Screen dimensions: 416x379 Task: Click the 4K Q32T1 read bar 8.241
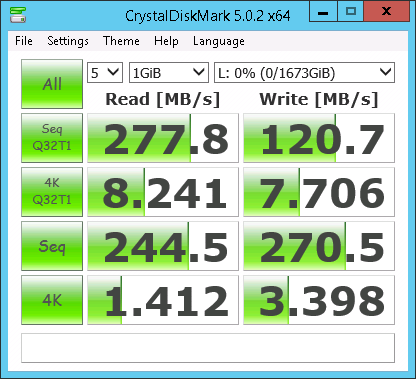pos(163,192)
